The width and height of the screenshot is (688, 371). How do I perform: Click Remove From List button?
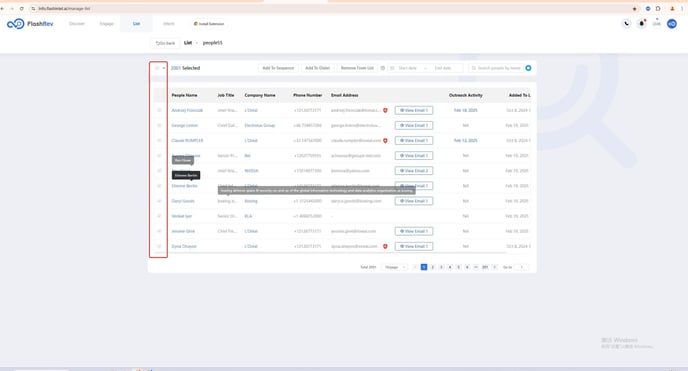coord(357,68)
